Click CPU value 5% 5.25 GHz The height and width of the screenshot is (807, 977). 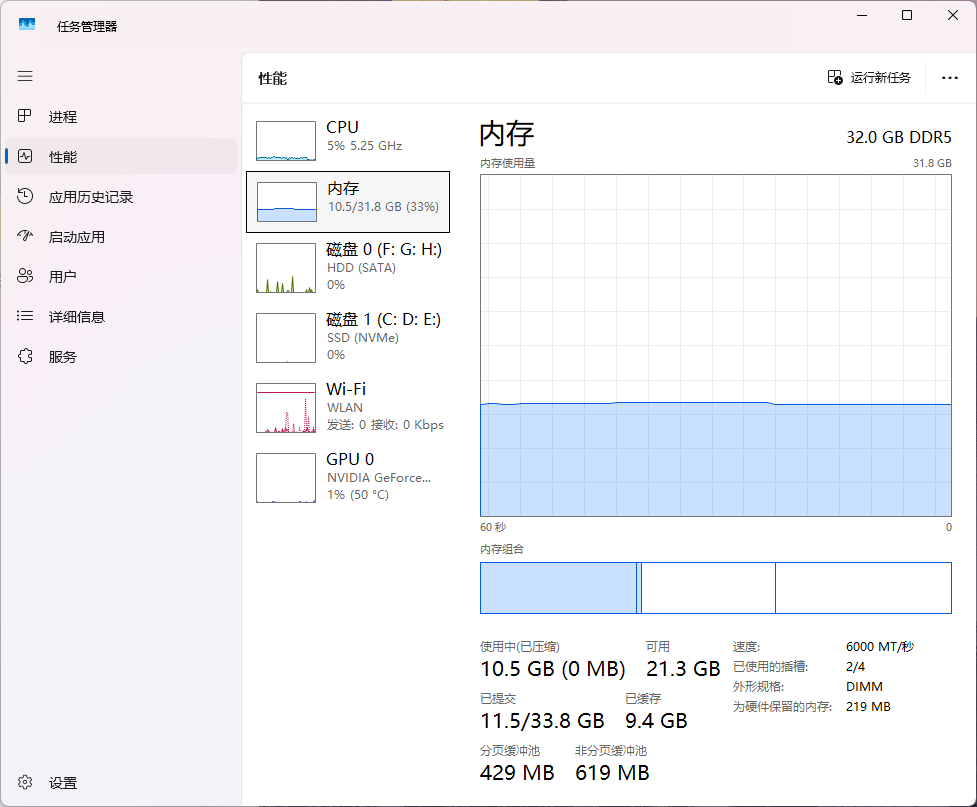pos(365,146)
